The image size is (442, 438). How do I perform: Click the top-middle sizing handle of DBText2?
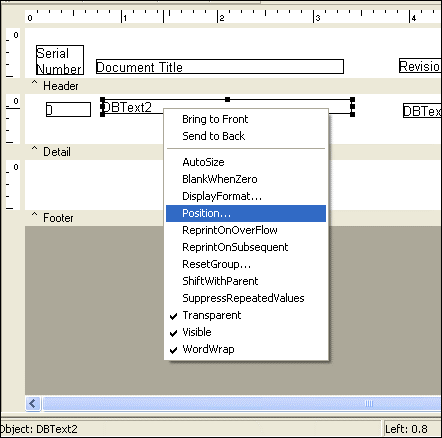(x=227, y=99)
